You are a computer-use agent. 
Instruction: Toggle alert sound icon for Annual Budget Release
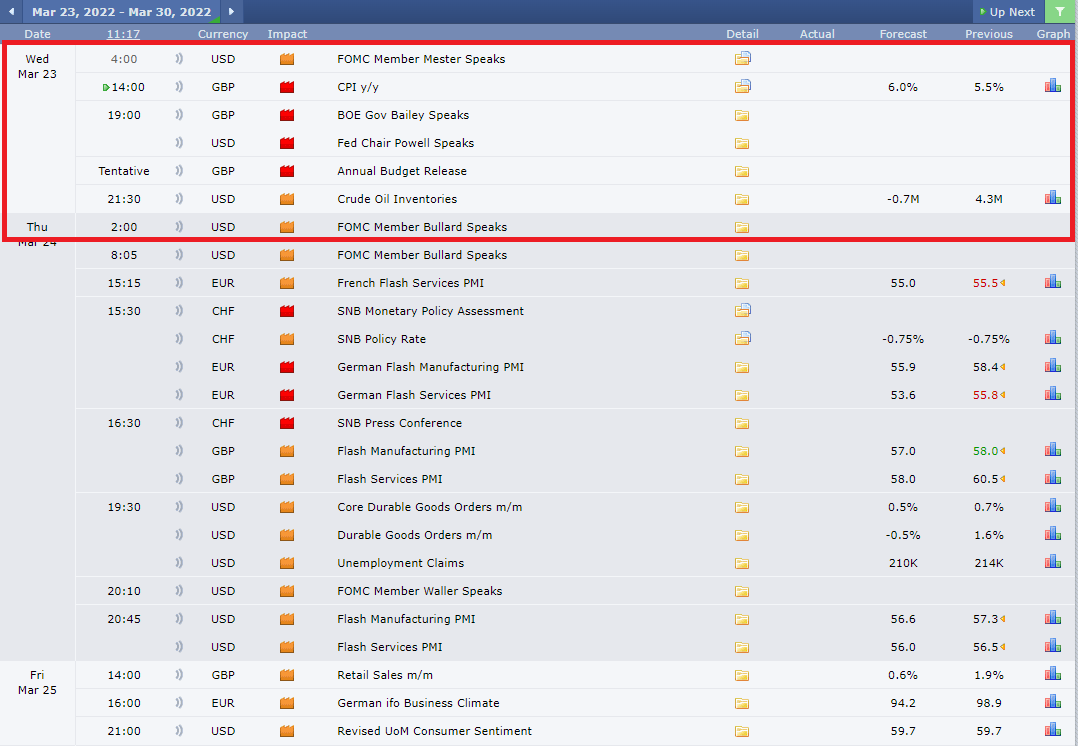(x=179, y=171)
